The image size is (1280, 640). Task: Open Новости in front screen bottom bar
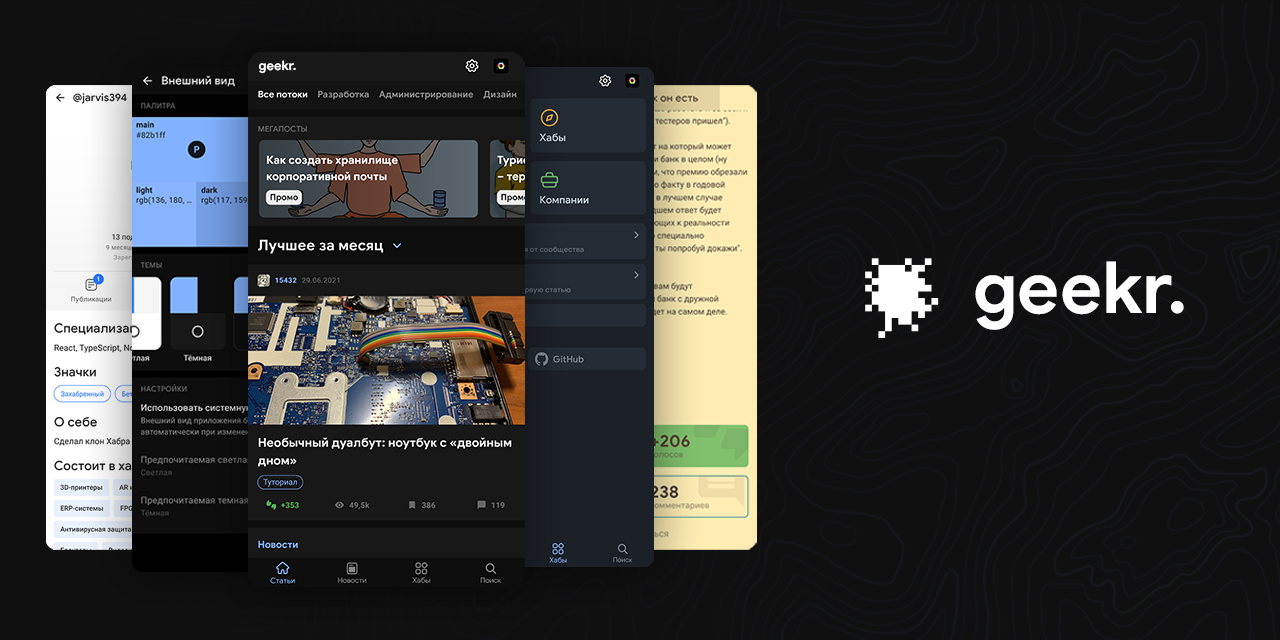tap(352, 573)
